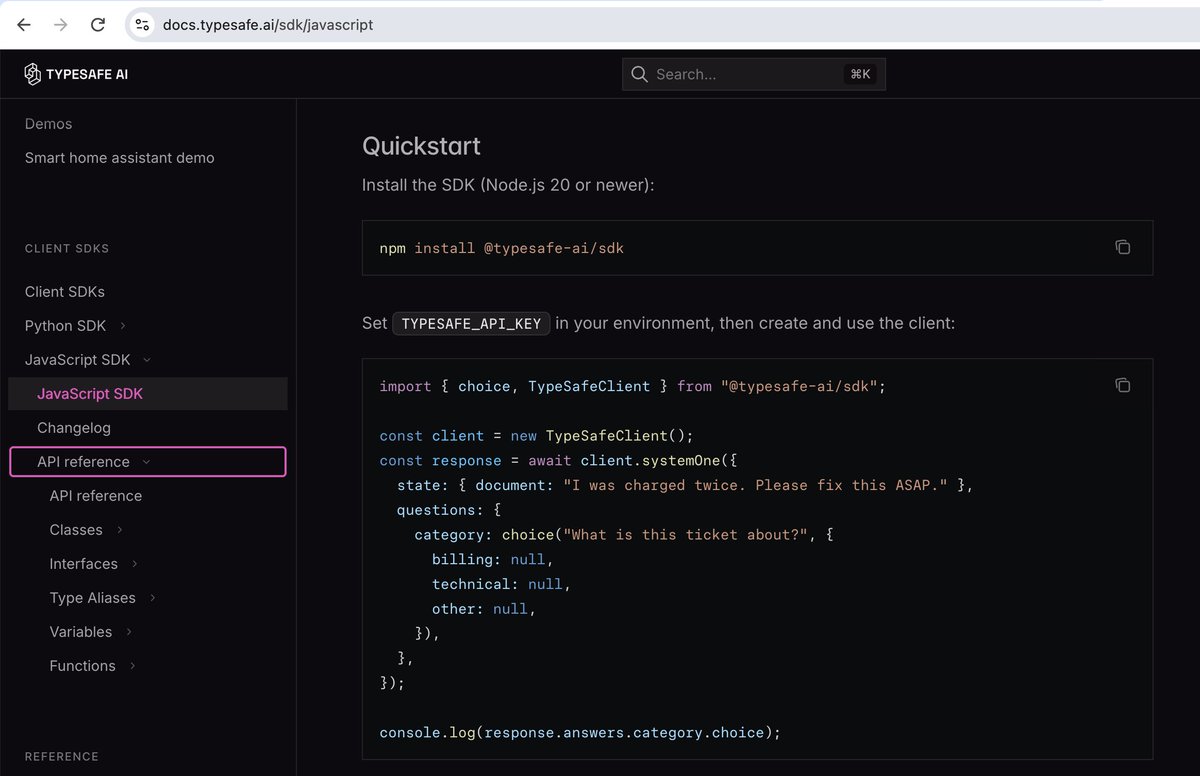
Task: Focus the Search... input field
Action: click(x=754, y=74)
